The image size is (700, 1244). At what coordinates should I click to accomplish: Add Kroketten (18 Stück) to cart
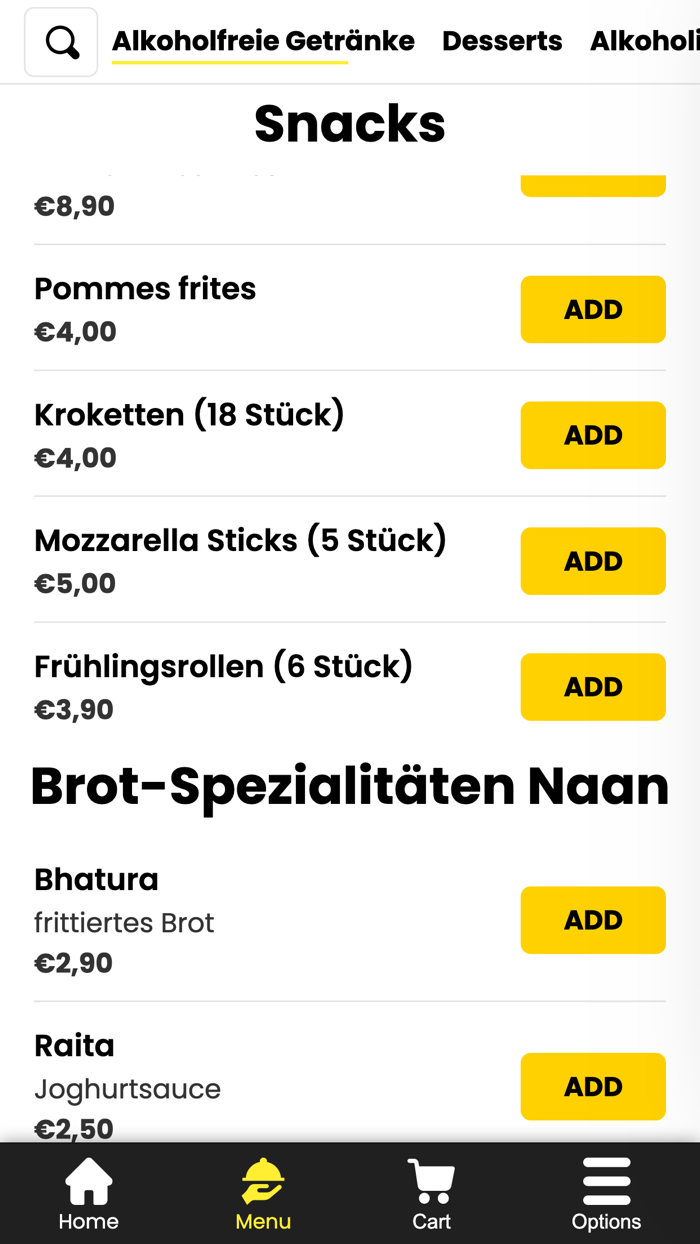pos(593,435)
